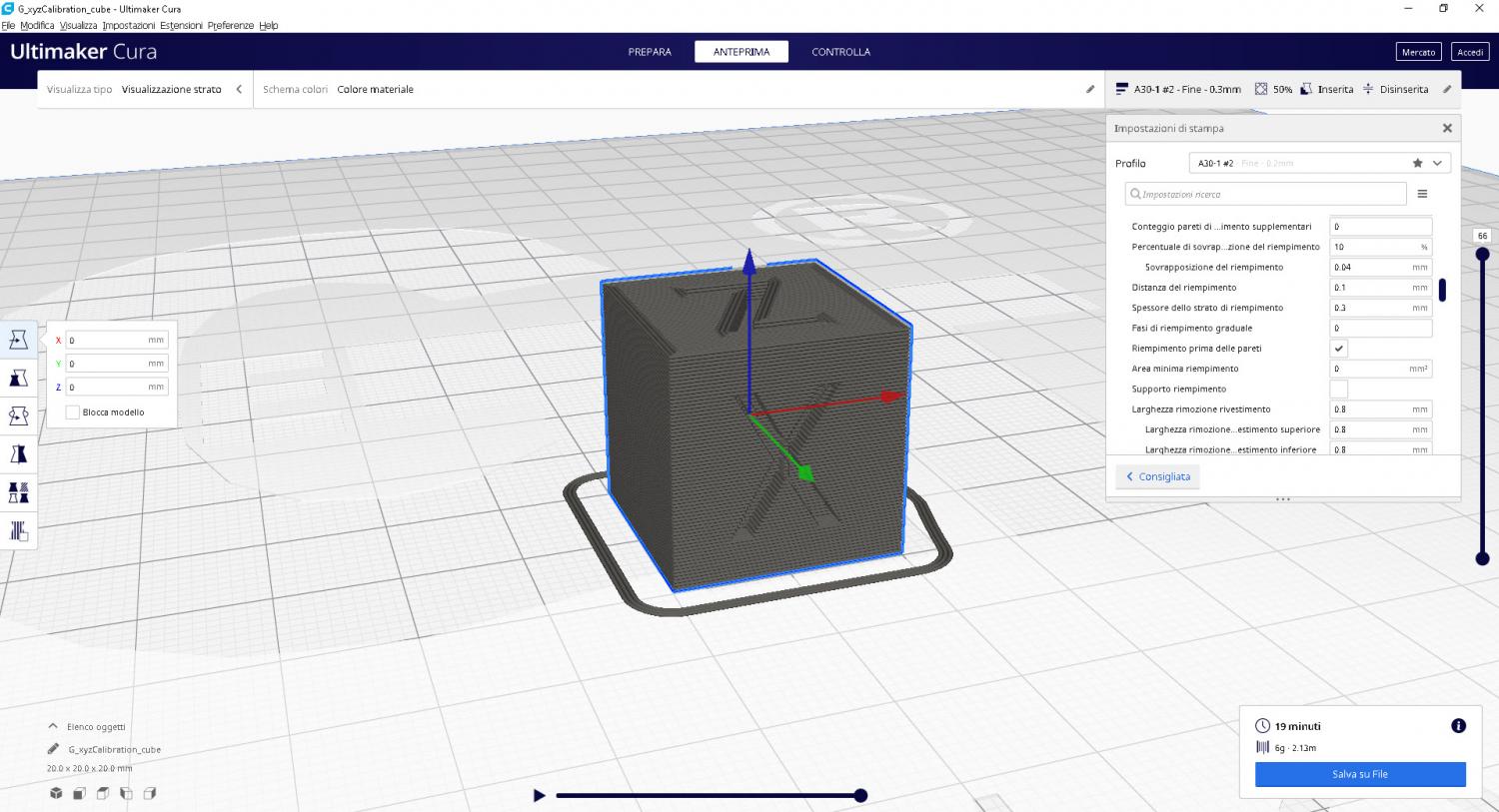Select the Mirror tool in left toolbar
Screen dimensions: 1499x812
coord(18,454)
